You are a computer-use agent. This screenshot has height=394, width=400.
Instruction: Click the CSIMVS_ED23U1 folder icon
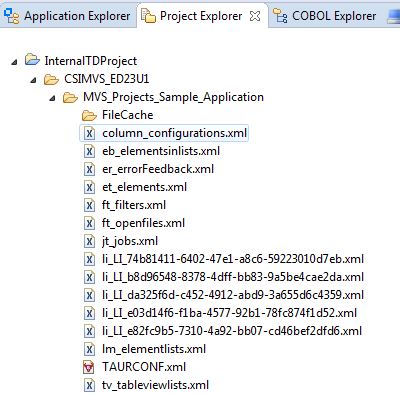51,79
